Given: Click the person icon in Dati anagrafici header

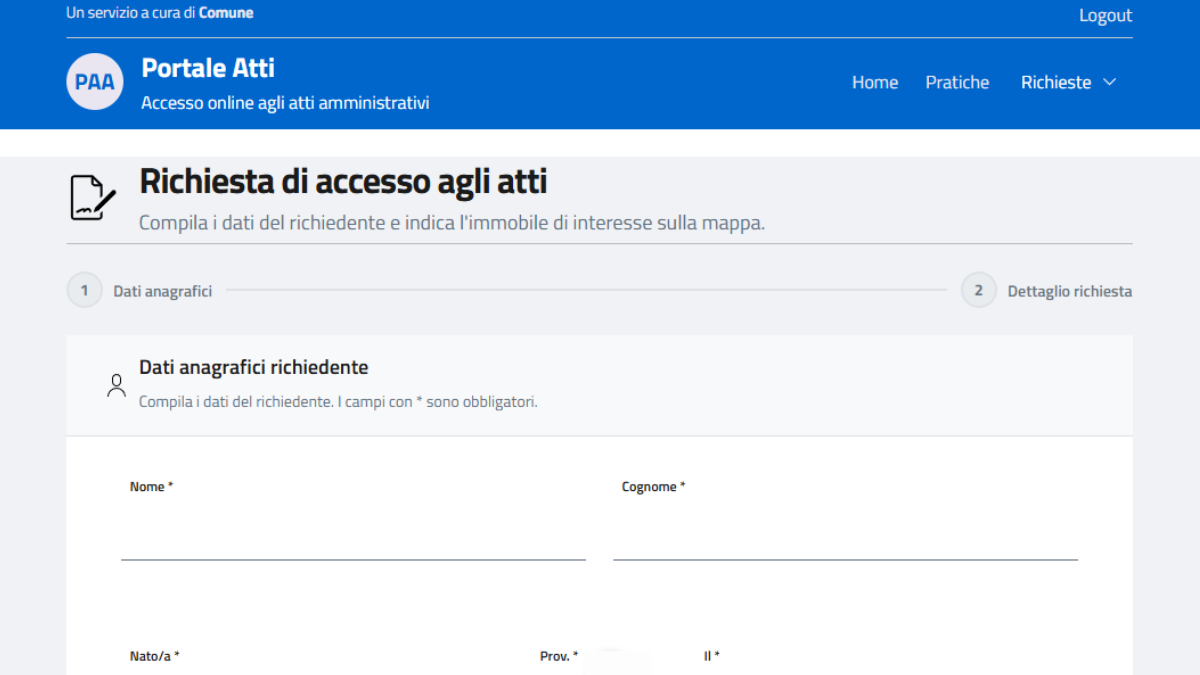Looking at the screenshot, I should 117,386.
